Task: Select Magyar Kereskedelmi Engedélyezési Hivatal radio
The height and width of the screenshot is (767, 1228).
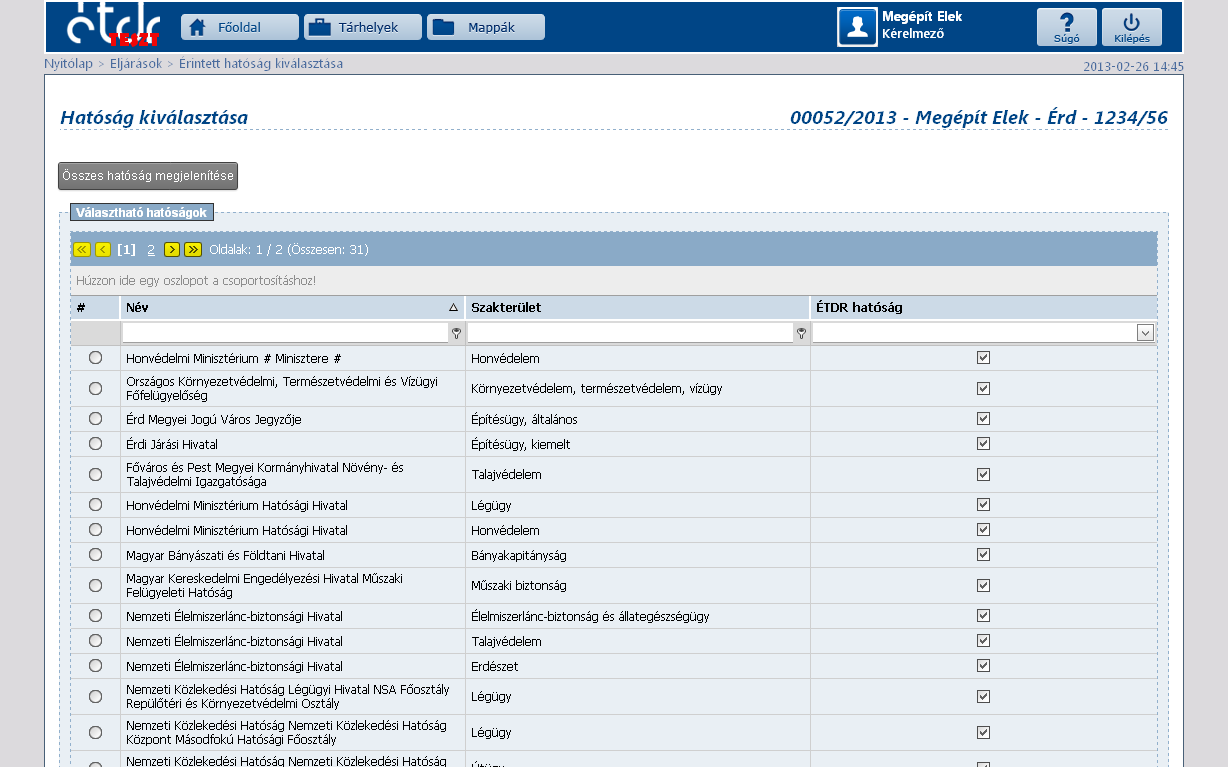Action: (x=95, y=585)
